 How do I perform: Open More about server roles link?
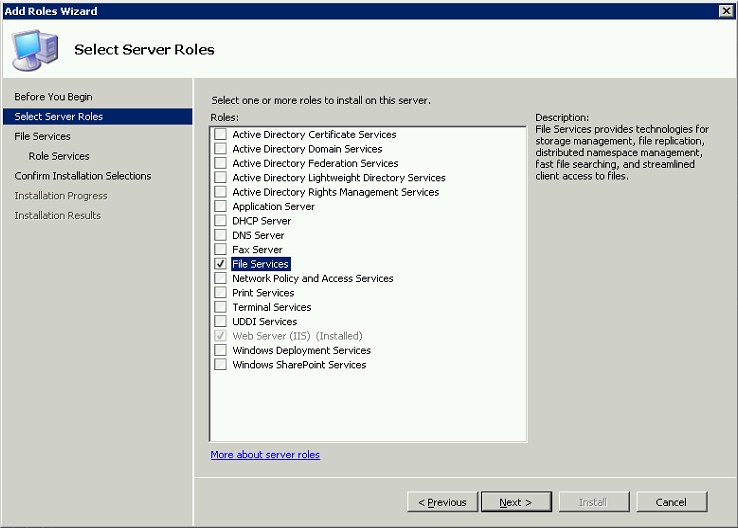coord(265,455)
